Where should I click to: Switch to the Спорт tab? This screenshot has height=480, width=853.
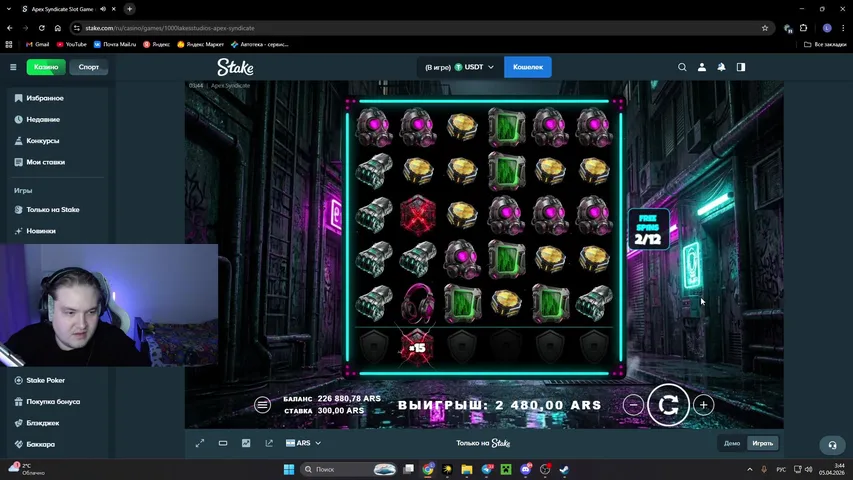(89, 67)
